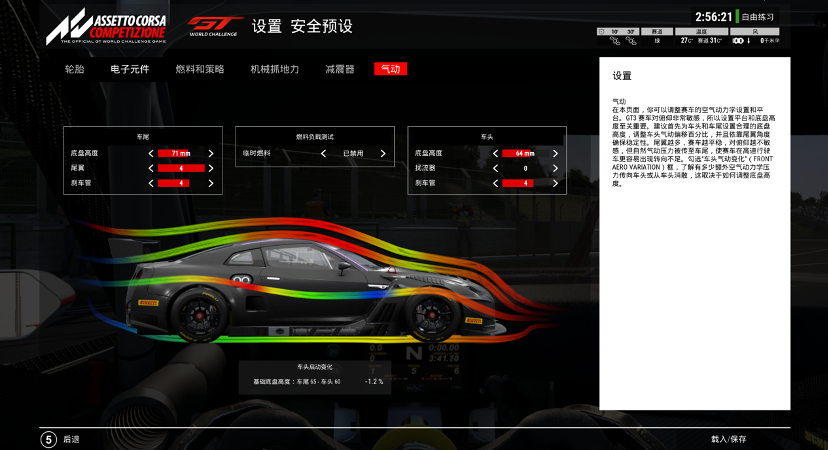
Task: Click the 车尾 panel header
Action: pyautogui.click(x=143, y=137)
